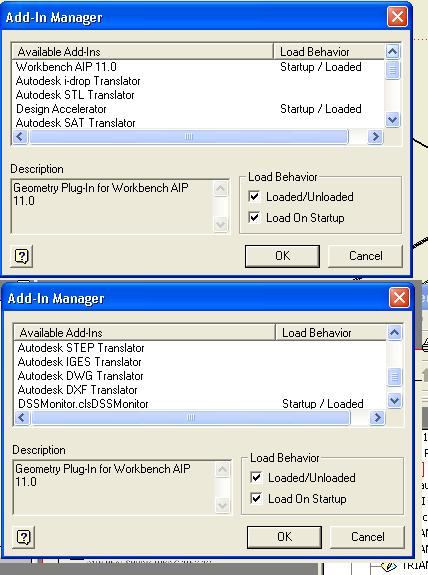Click up arrow of upper add-ins list scrollbar
The width and height of the screenshot is (428, 575).
pos(392,52)
